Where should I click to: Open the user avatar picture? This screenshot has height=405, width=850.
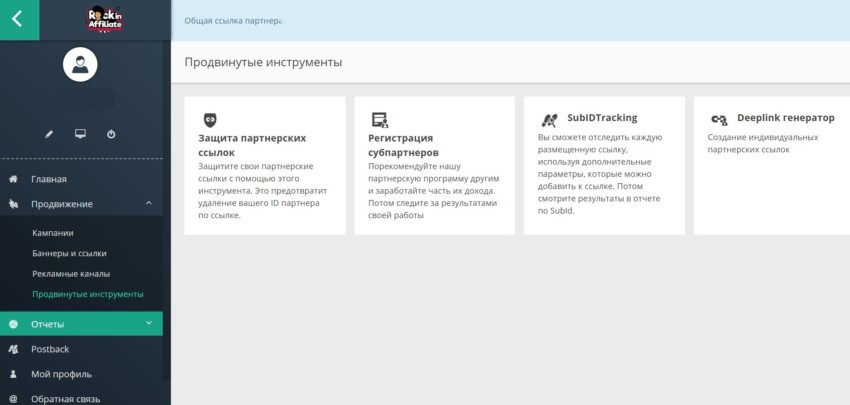pyautogui.click(x=80, y=65)
